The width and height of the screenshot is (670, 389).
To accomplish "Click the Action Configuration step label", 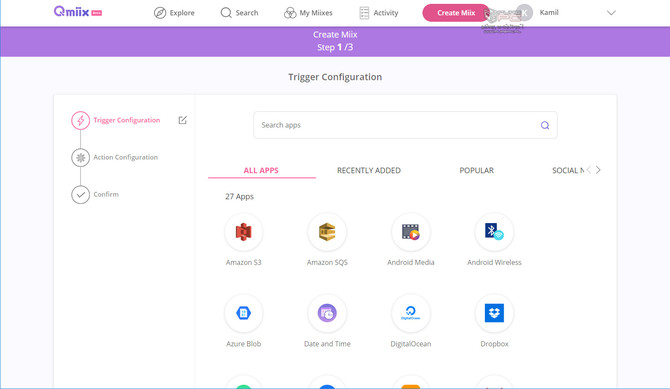I will click(x=126, y=157).
